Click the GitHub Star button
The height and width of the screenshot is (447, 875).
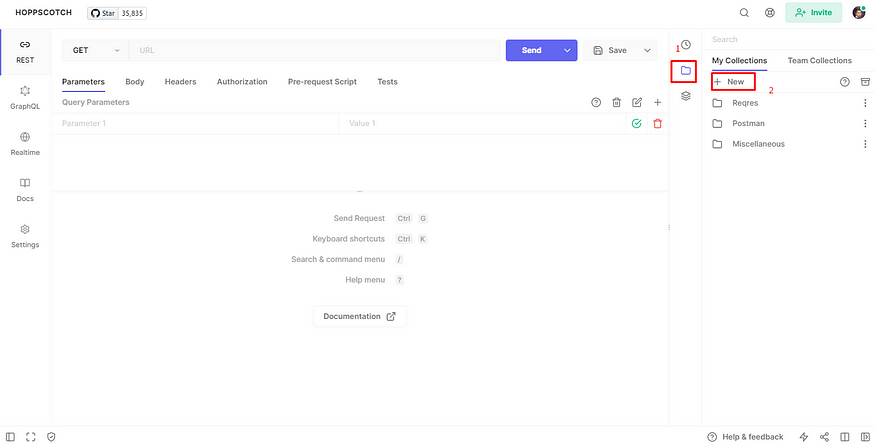103,13
